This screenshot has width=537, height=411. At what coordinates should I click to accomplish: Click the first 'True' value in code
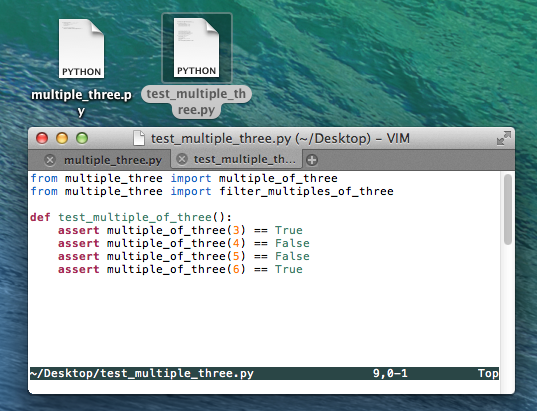(289, 231)
